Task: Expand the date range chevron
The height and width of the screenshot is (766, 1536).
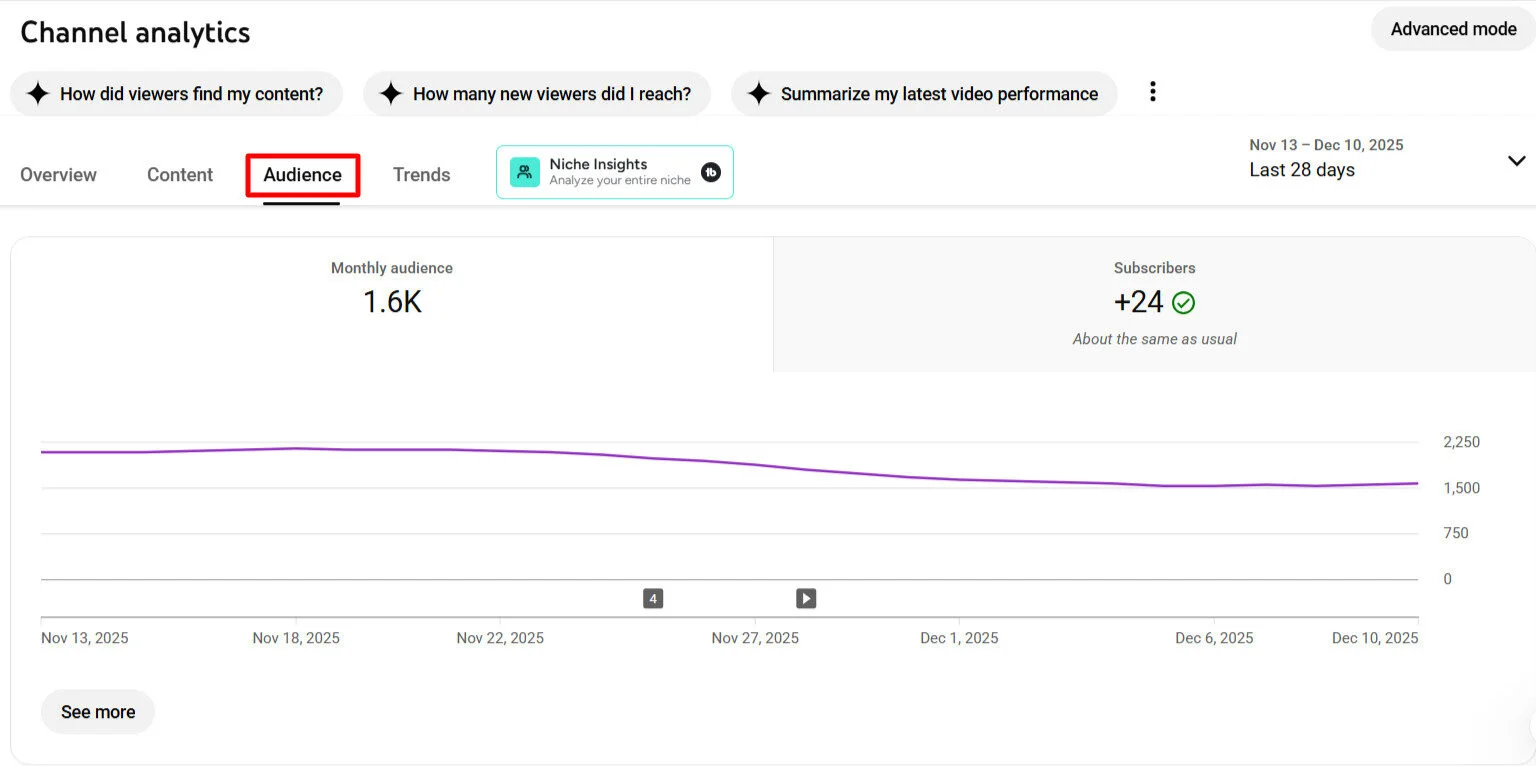Action: (x=1517, y=159)
